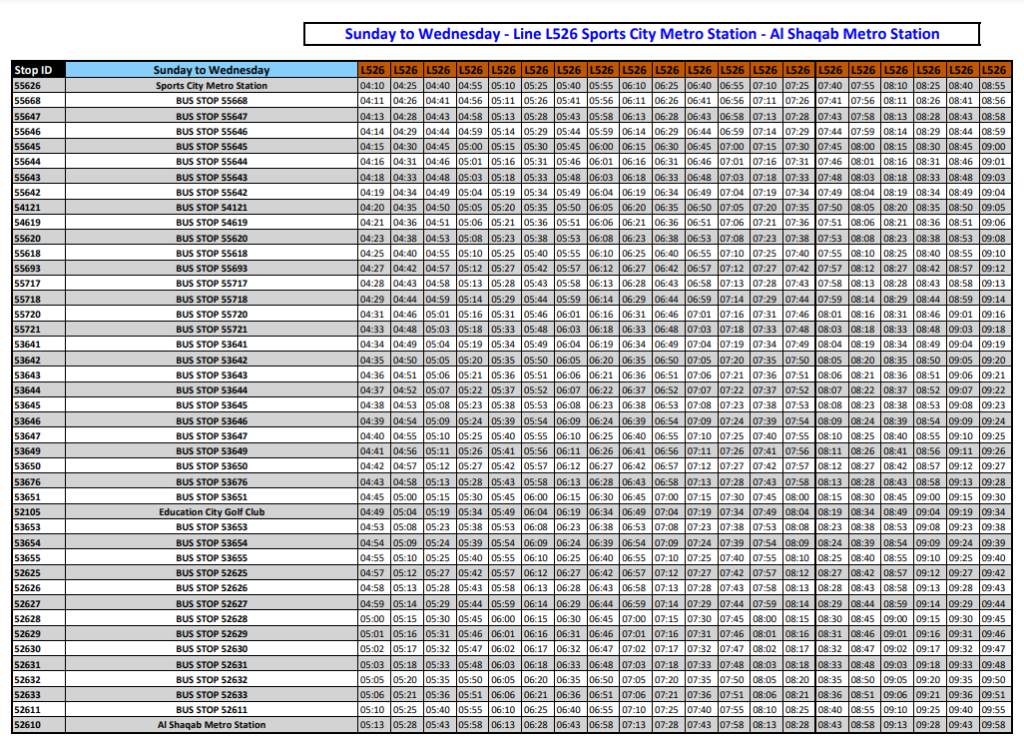Click the first L526 column header
The width and height of the screenshot is (1024, 746).
tap(372, 70)
